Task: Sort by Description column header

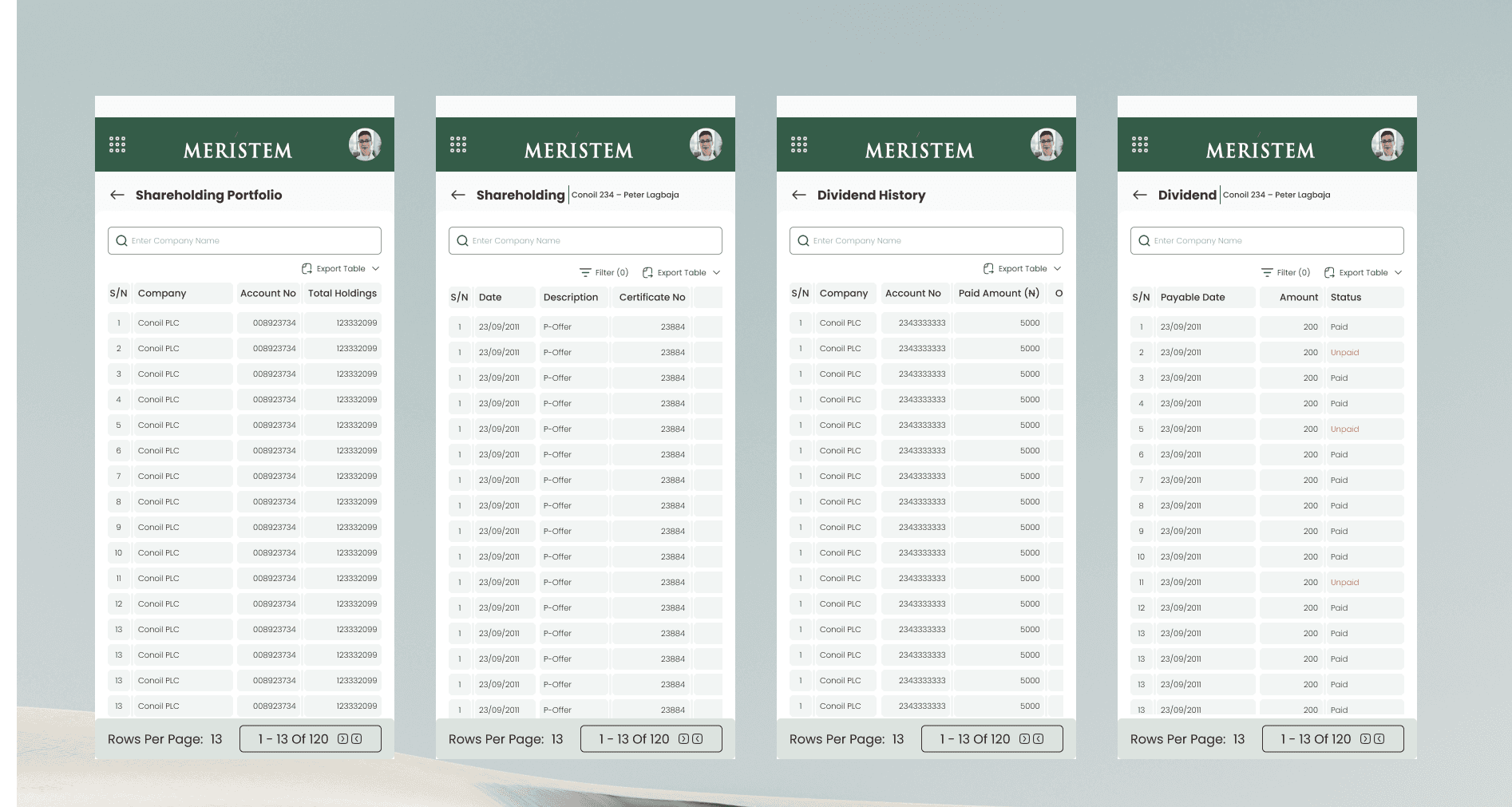Action: pyautogui.click(x=574, y=298)
